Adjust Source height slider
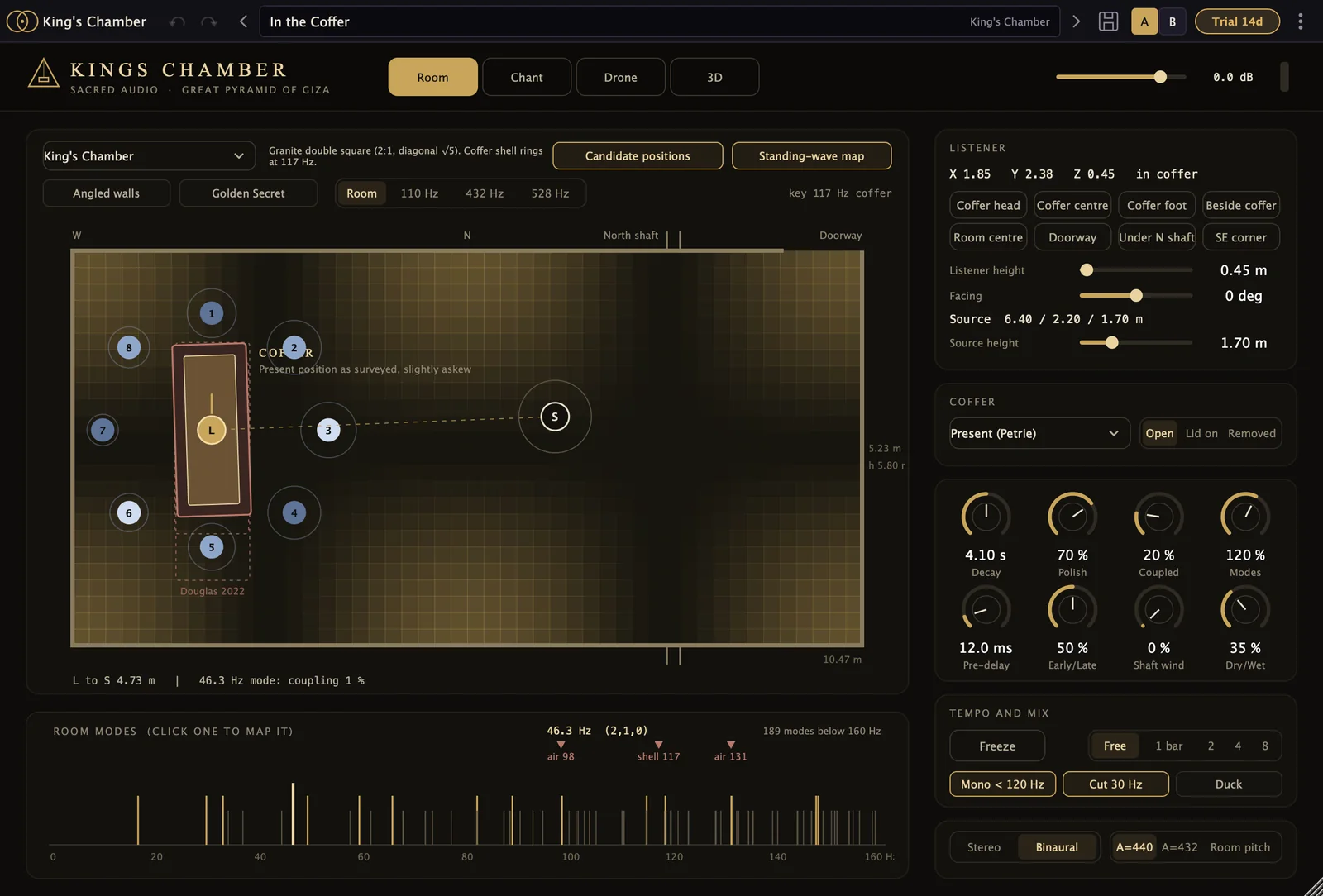 point(1112,343)
